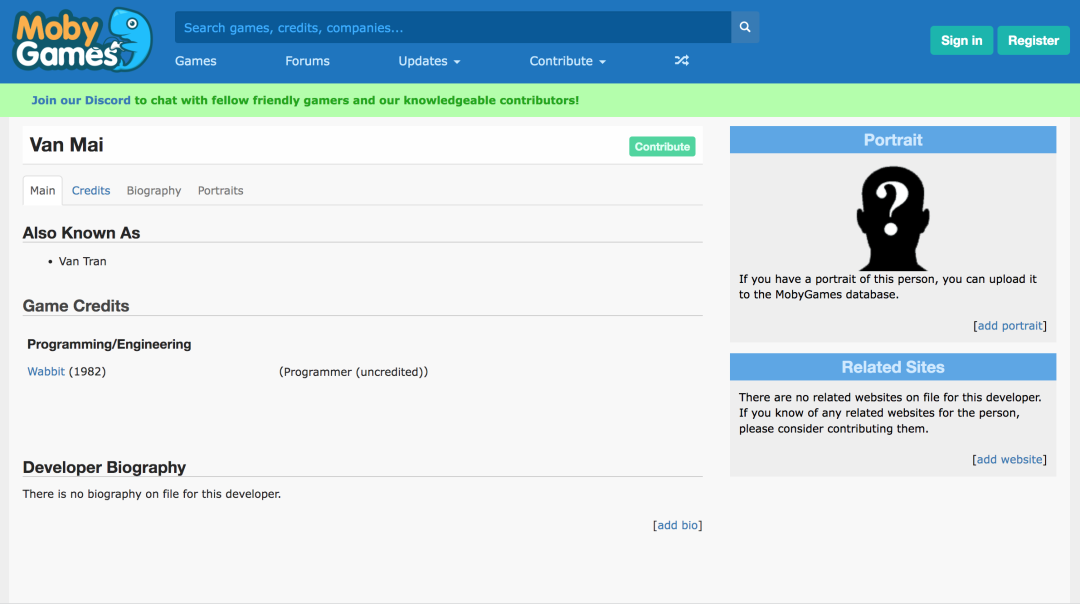Click the green Contribute button for Van Mai
The width and height of the screenshot is (1080, 604).
point(662,146)
